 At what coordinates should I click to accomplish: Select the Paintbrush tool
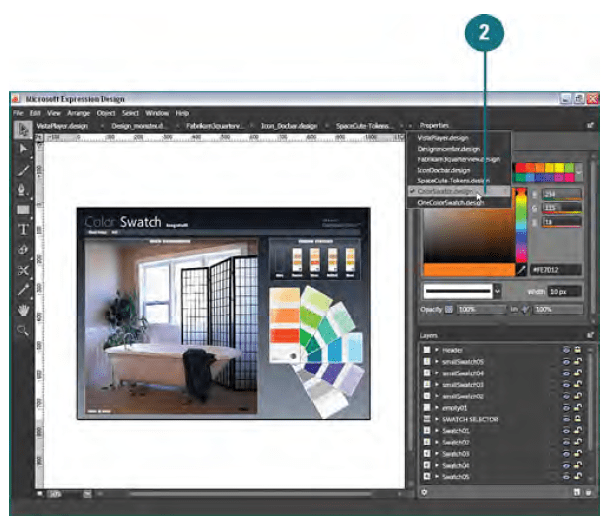(23, 169)
